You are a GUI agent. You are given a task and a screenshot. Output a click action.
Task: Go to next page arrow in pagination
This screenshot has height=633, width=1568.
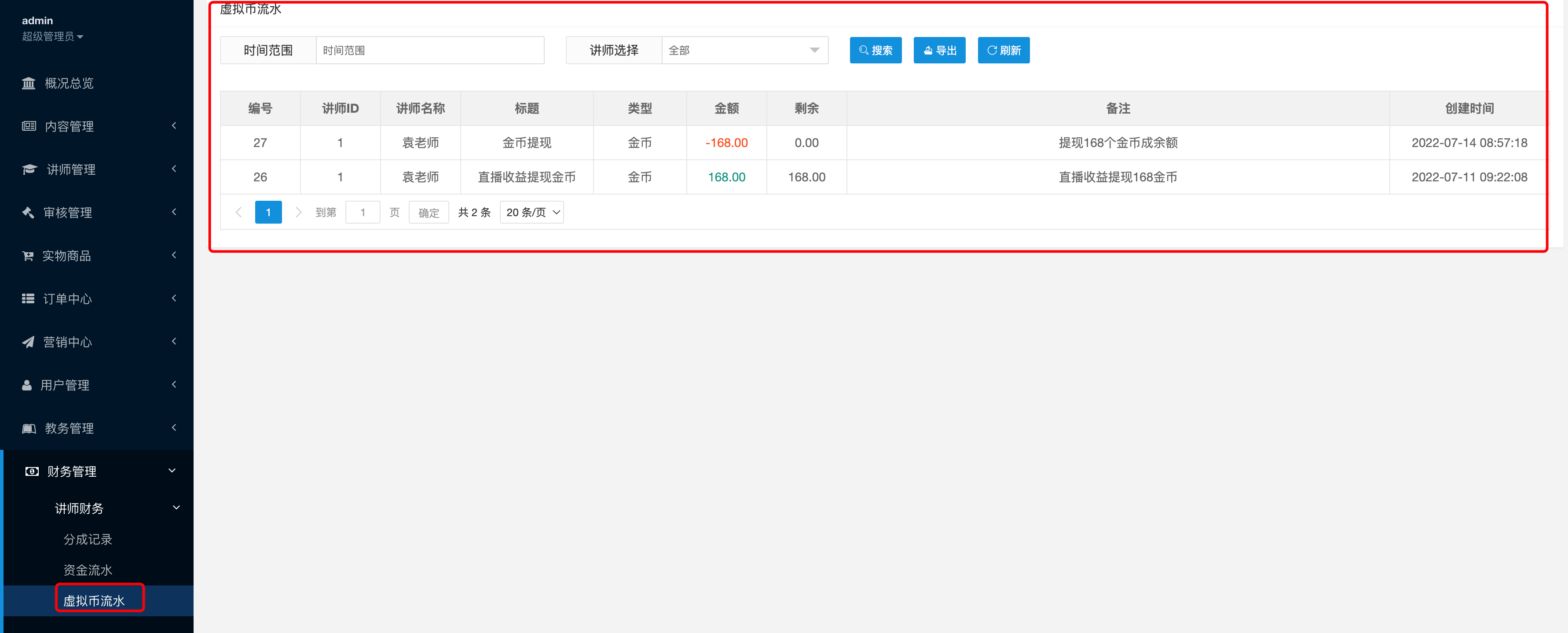[x=298, y=212]
